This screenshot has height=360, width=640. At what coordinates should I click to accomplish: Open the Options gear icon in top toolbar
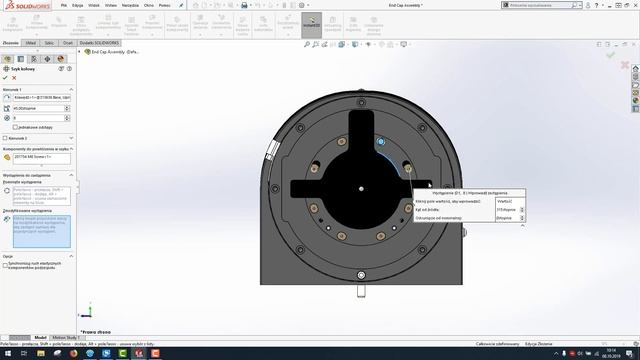pyautogui.click(x=302, y=5)
